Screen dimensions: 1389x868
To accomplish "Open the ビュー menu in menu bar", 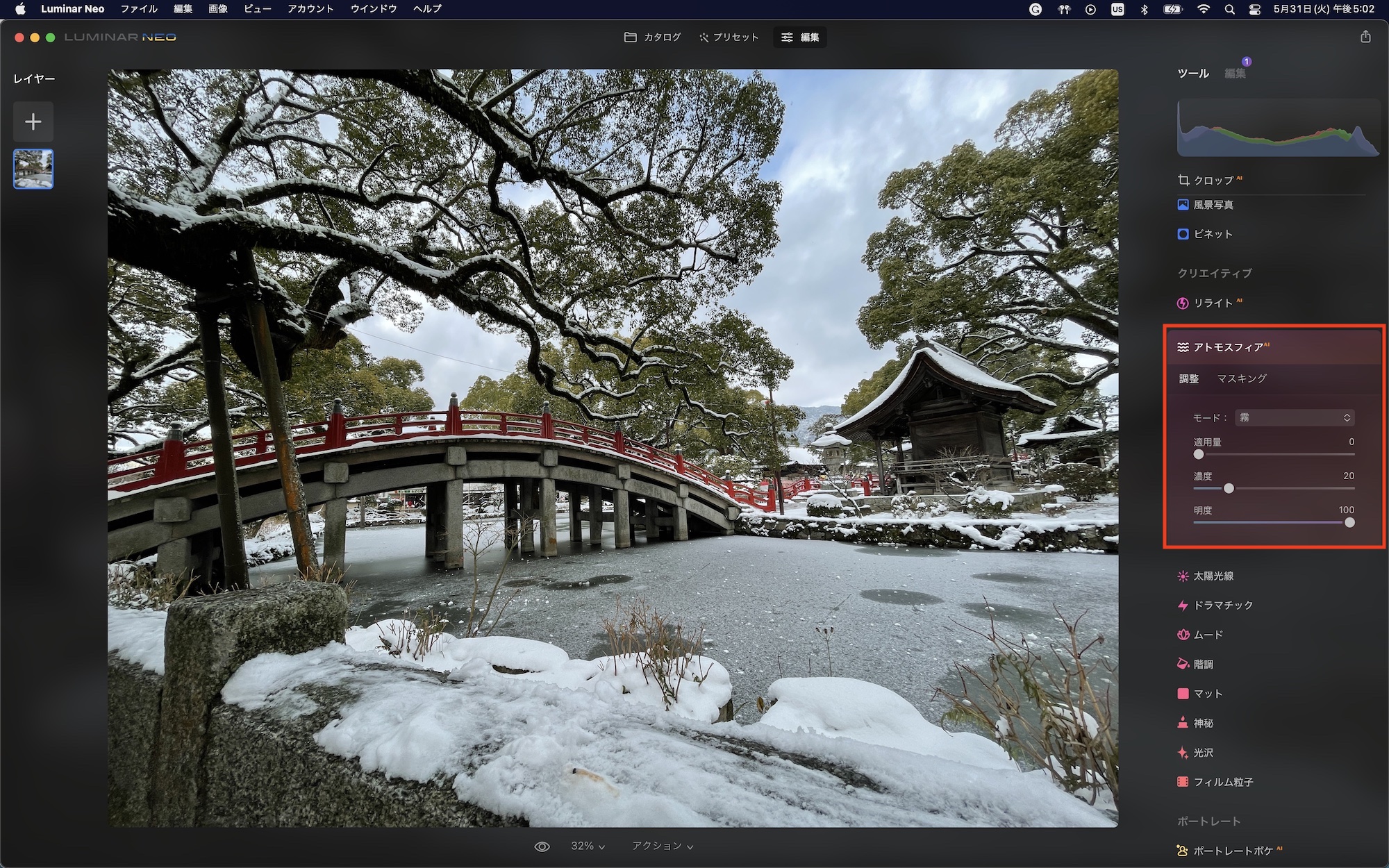I will (x=257, y=9).
